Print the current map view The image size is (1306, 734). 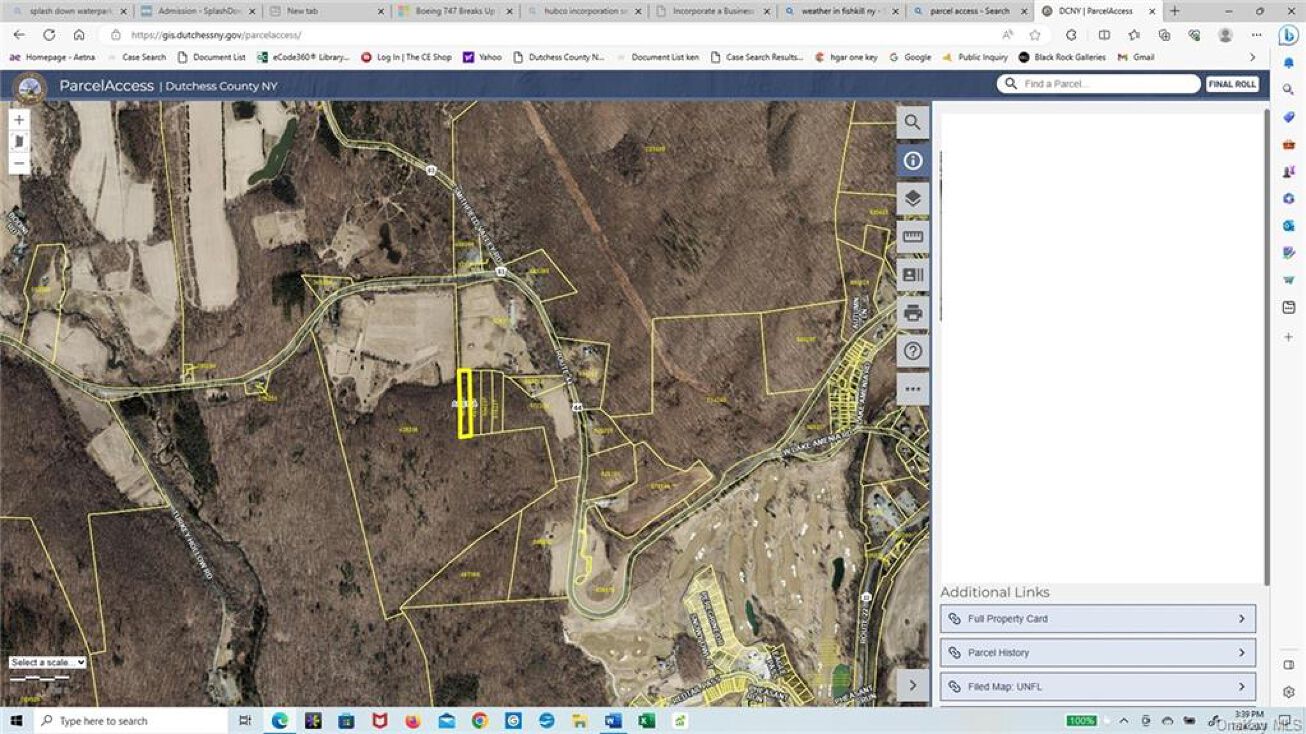(x=911, y=312)
